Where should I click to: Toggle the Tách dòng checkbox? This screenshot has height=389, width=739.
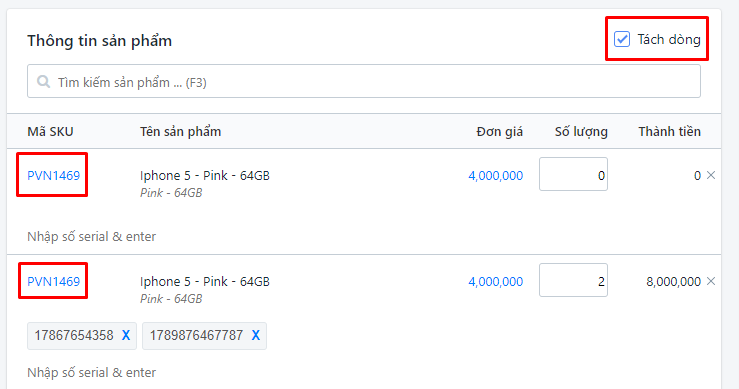pos(622,39)
